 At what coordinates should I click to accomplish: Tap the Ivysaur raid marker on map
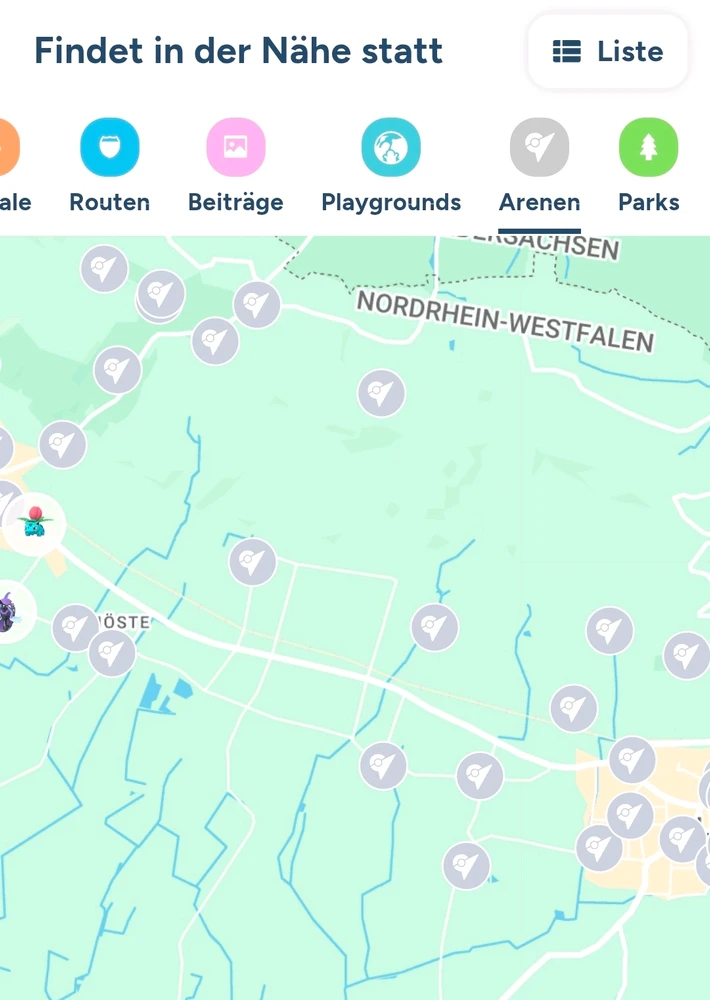[x=34, y=524]
